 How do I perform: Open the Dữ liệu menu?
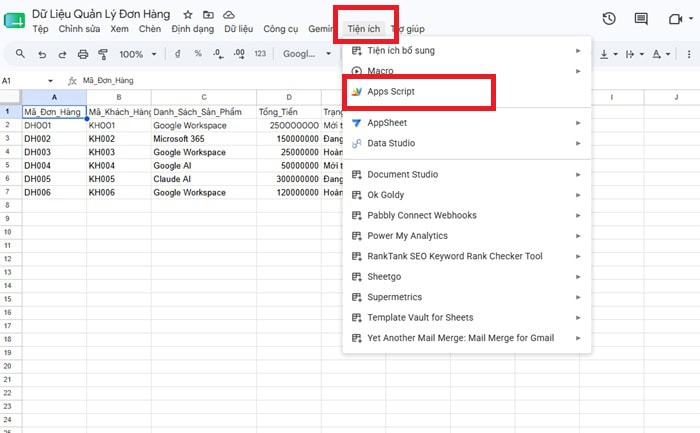point(238,29)
